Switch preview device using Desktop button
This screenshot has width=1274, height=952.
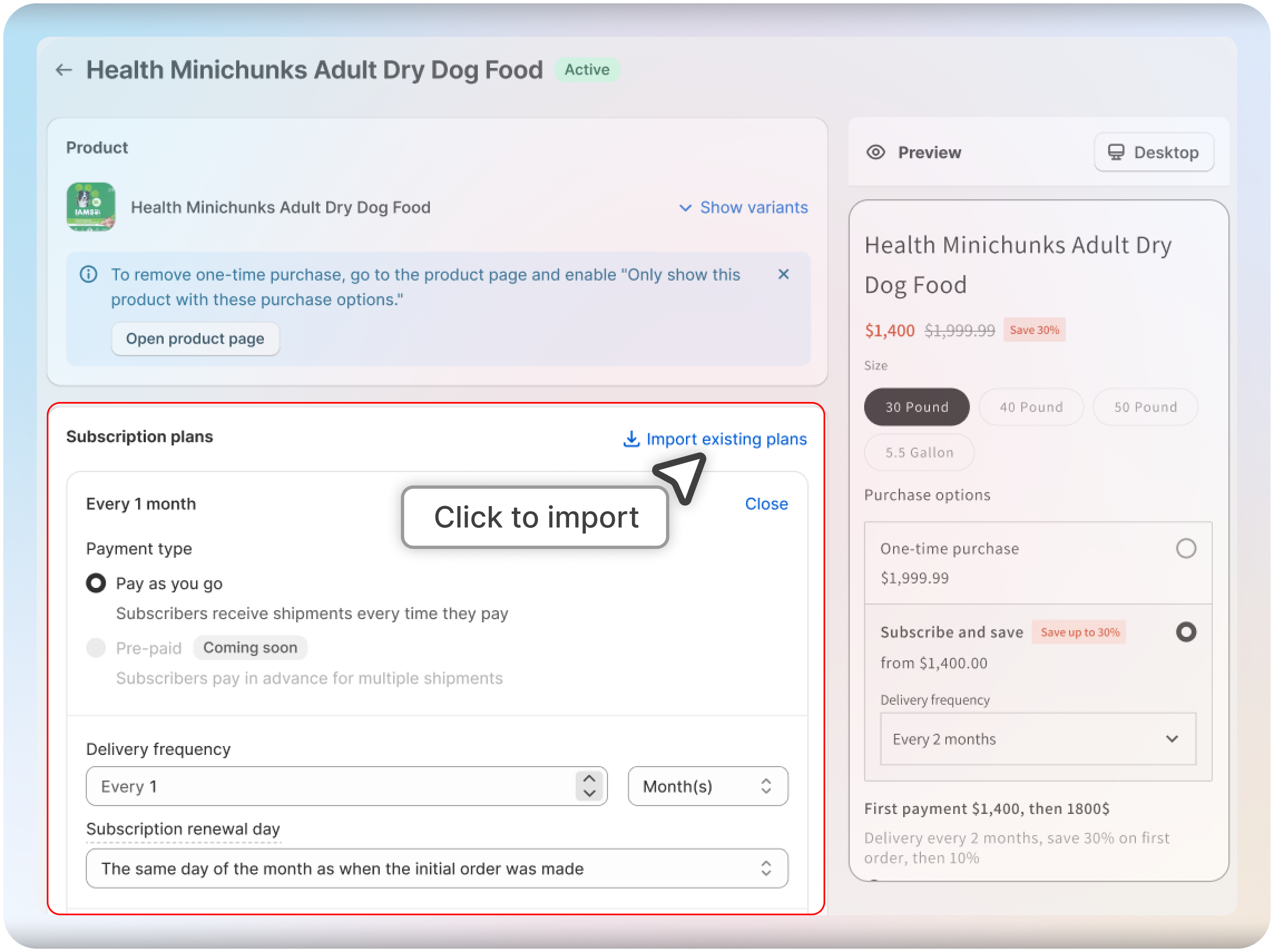[1154, 152]
